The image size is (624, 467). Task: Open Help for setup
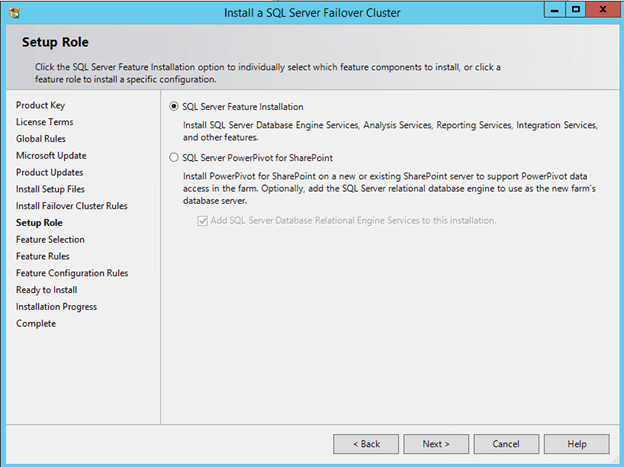coord(577,444)
